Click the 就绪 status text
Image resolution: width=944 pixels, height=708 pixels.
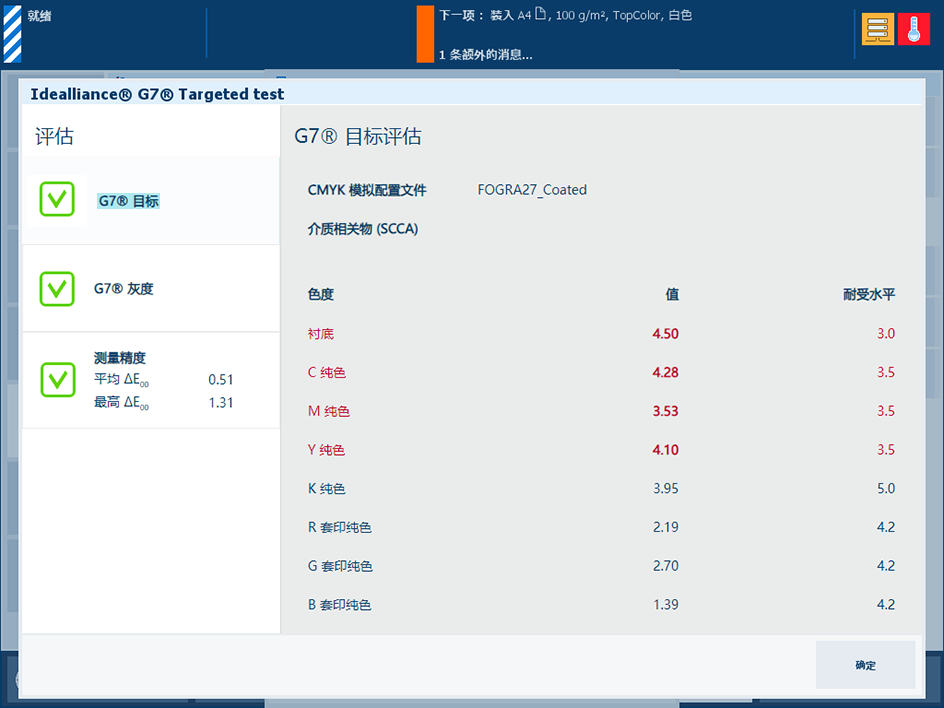coord(39,16)
